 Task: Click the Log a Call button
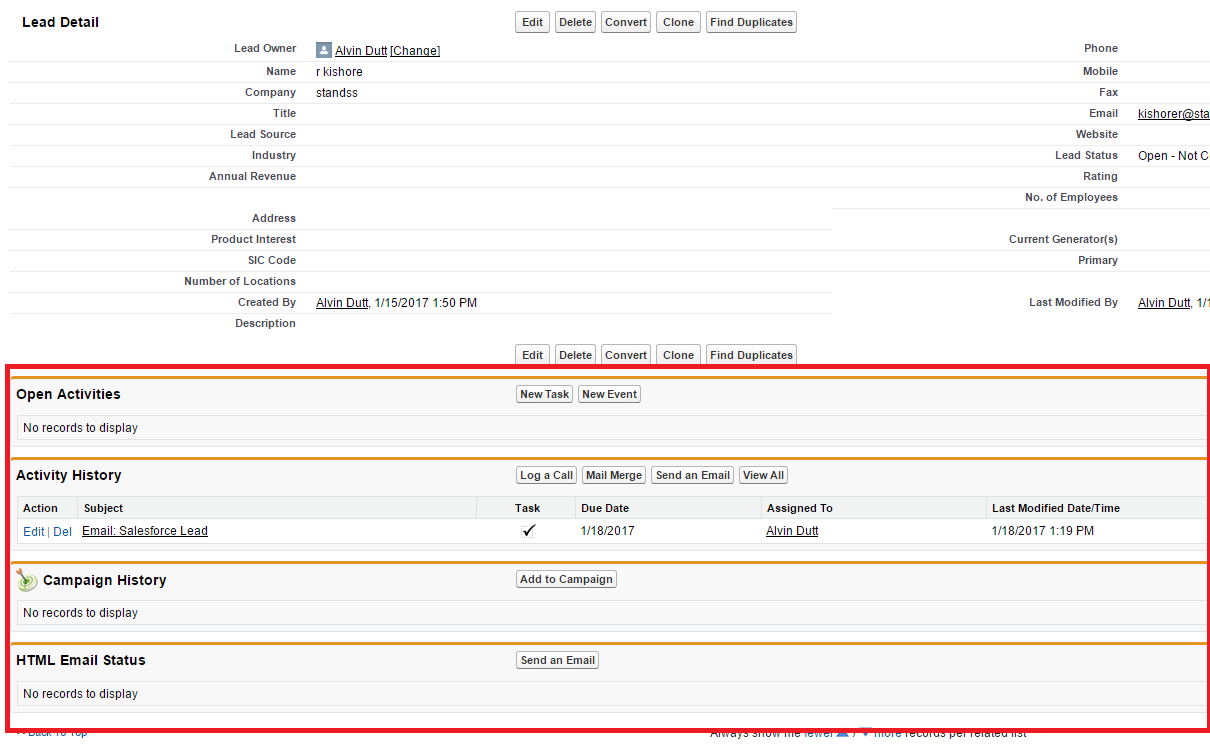[x=547, y=475]
